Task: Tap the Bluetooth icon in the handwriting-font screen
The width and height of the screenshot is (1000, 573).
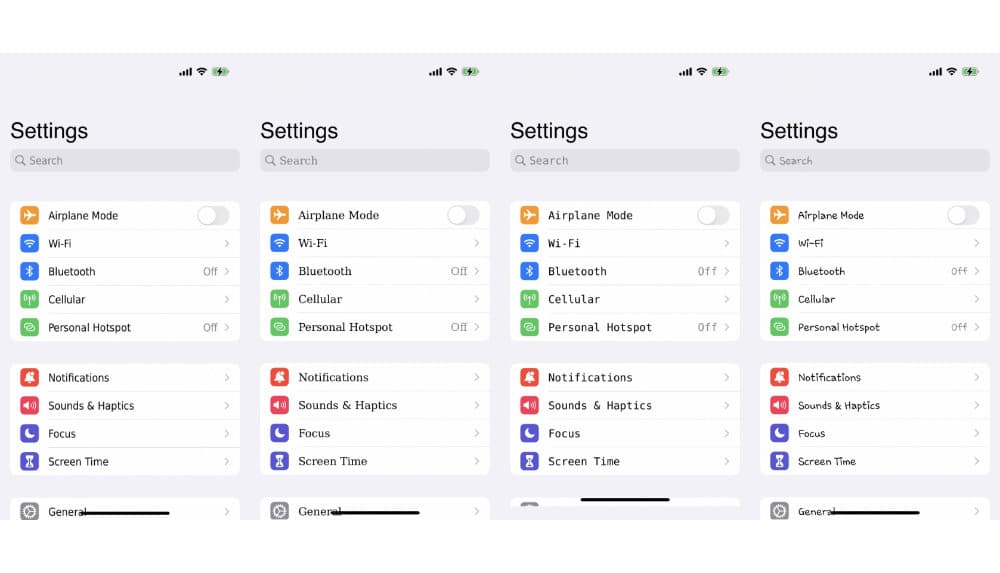Action: pyautogui.click(x=779, y=271)
